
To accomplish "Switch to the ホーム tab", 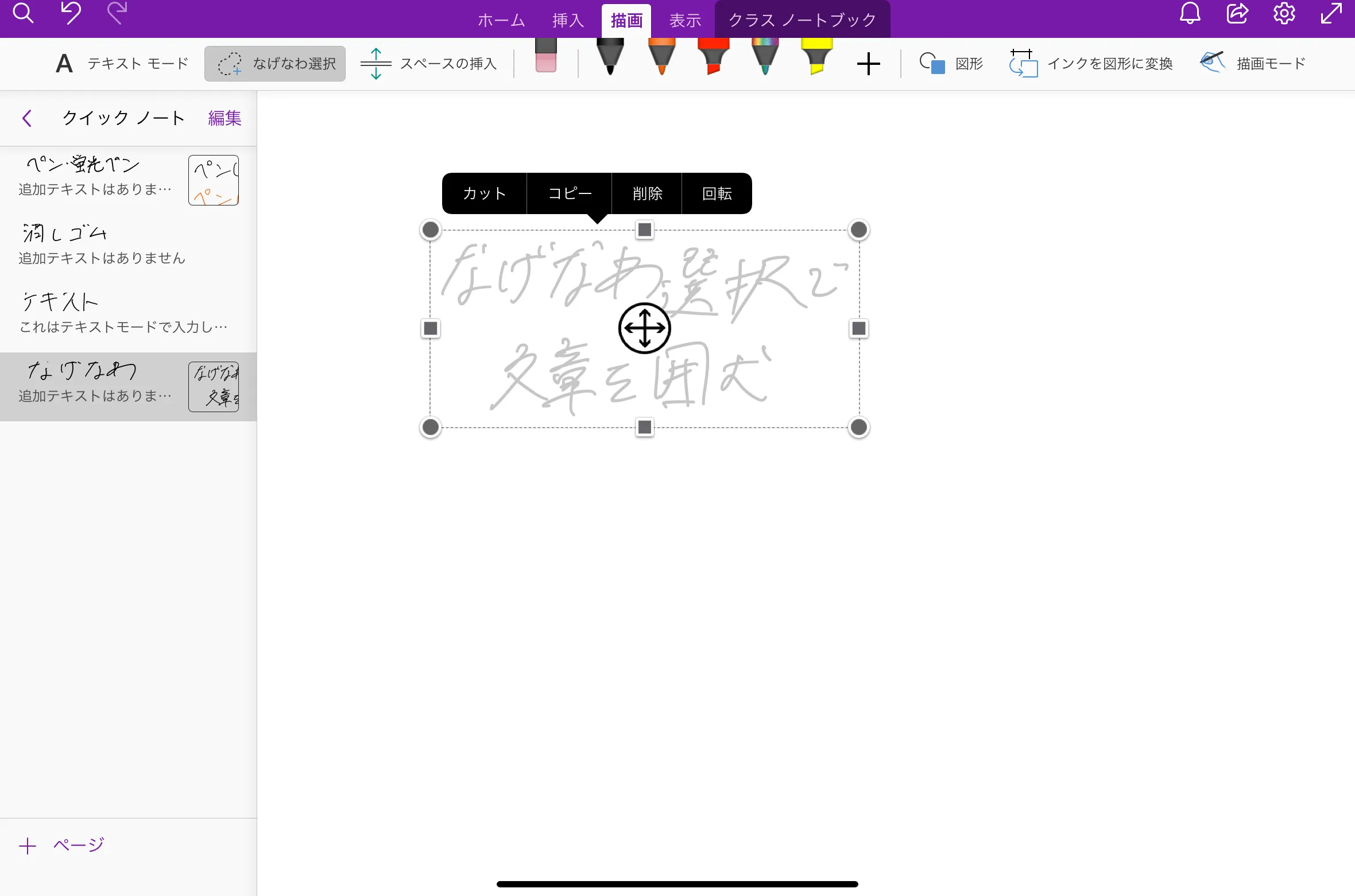I will [x=500, y=20].
